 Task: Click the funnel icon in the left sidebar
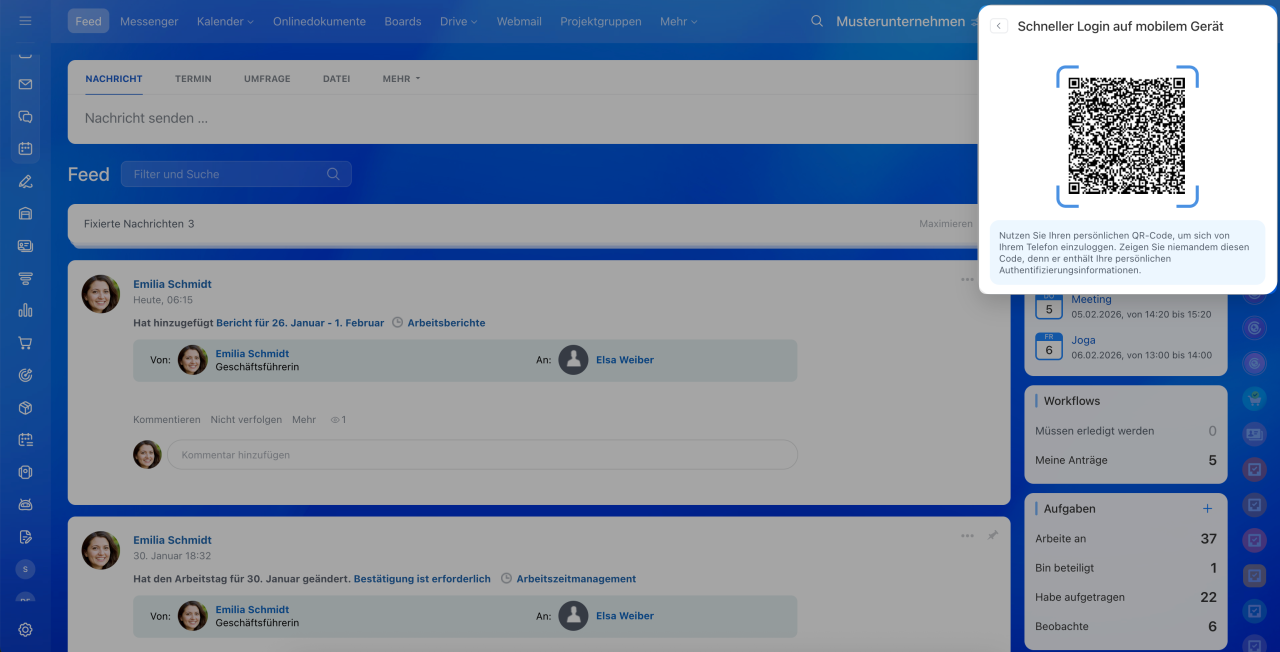tap(25, 278)
